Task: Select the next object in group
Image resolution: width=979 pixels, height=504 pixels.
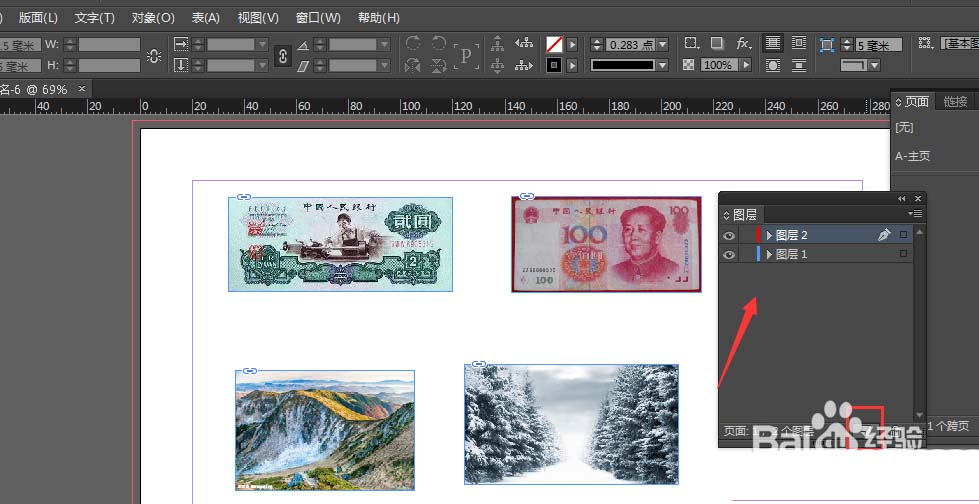Action: click(x=524, y=65)
